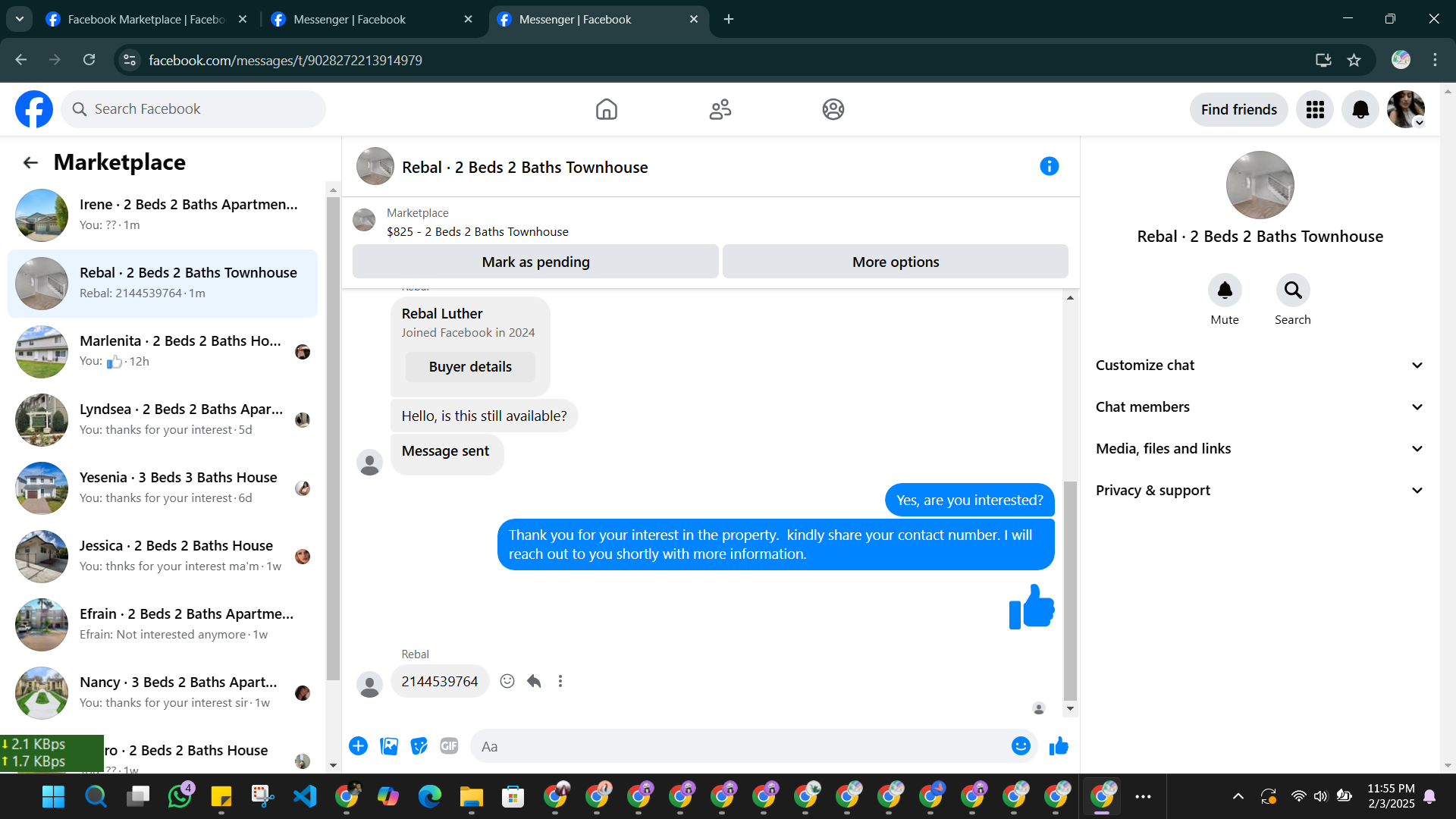The height and width of the screenshot is (819, 1456).
Task: Attach a photo or file
Action: tap(389, 746)
